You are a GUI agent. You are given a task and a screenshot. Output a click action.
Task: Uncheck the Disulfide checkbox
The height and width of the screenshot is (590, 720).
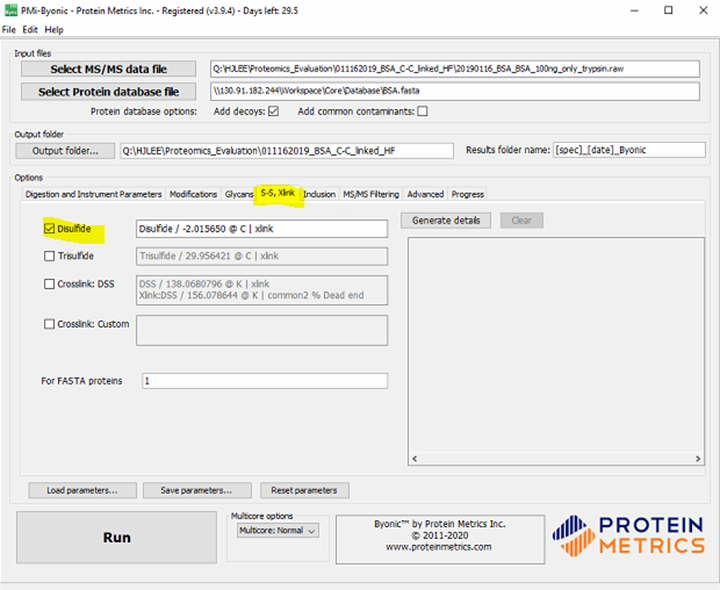pyautogui.click(x=49, y=229)
